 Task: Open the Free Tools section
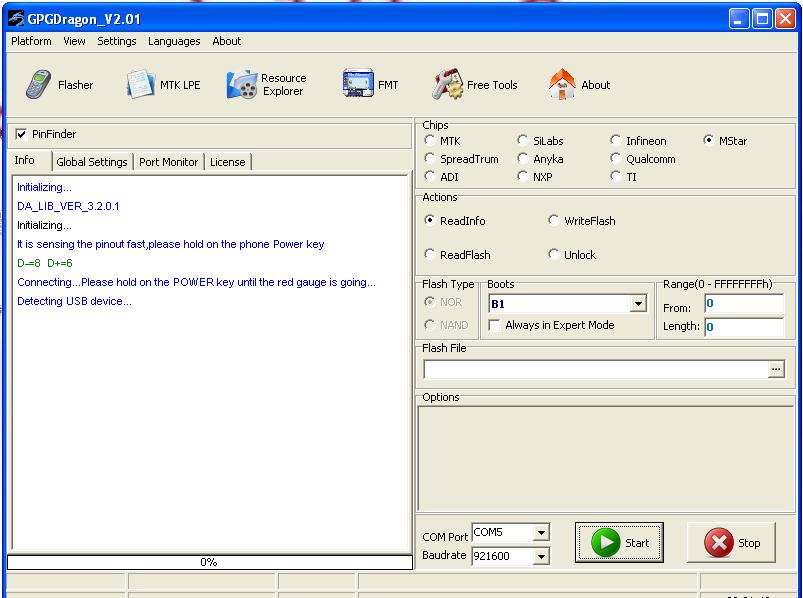coord(475,84)
